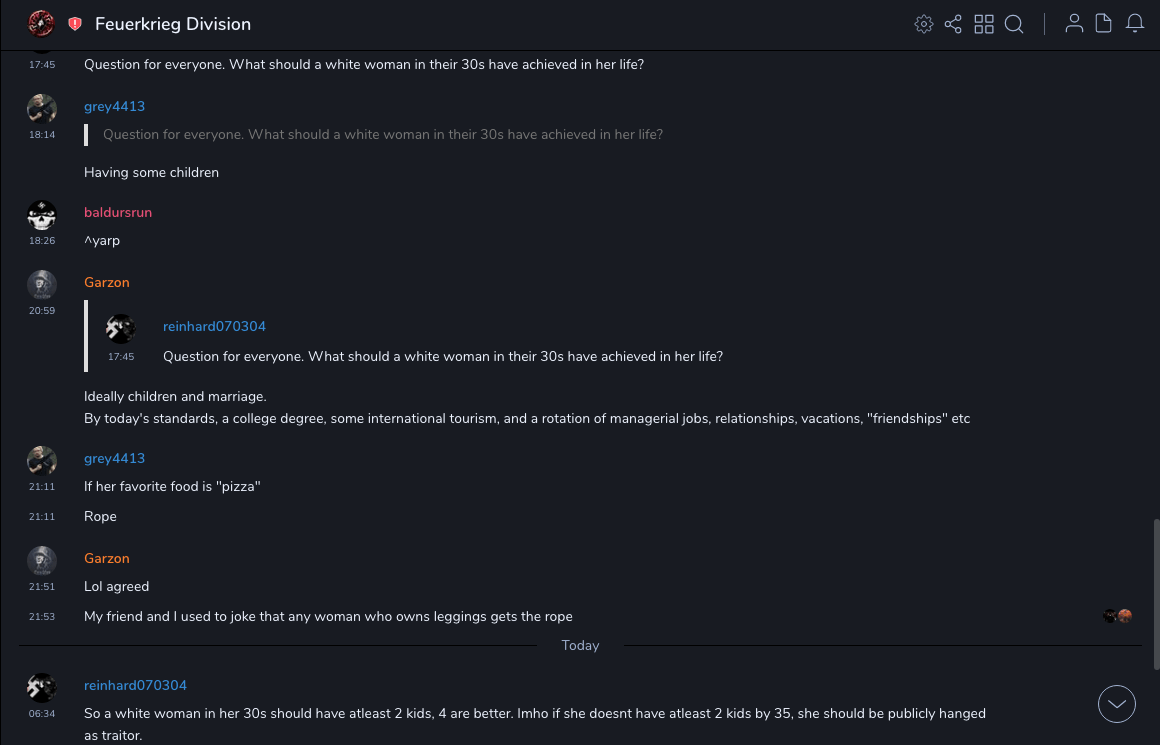Open the files document icon

point(1103,24)
